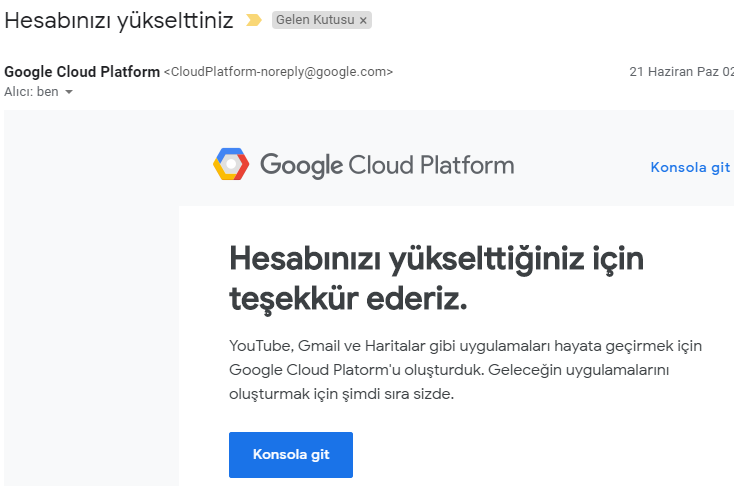Screen dimensions: 734x486
Task: Click the Google Cloud Platform wordmark text
Action: [387, 165]
